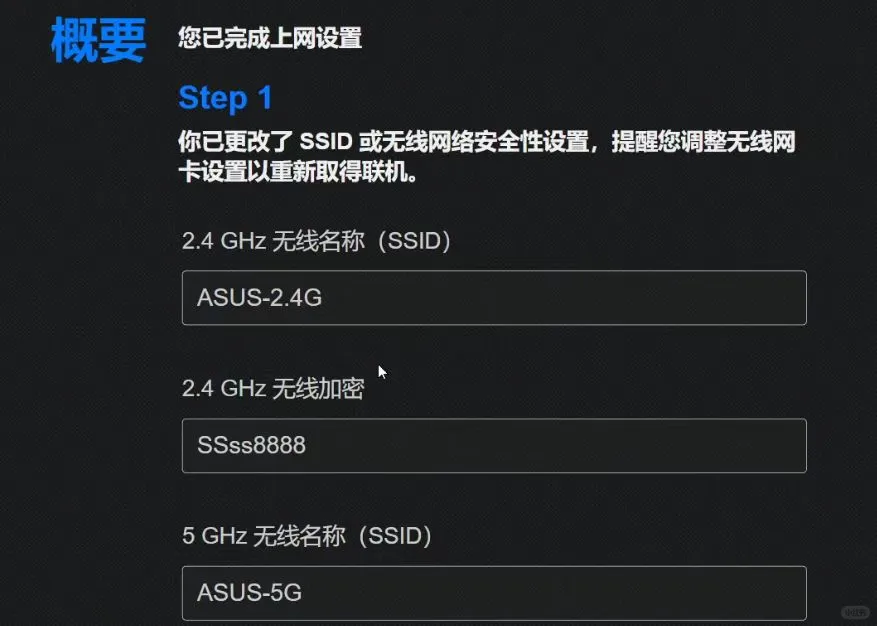Click the Step 1 heading
The width and height of the screenshot is (877, 626).
pos(225,98)
